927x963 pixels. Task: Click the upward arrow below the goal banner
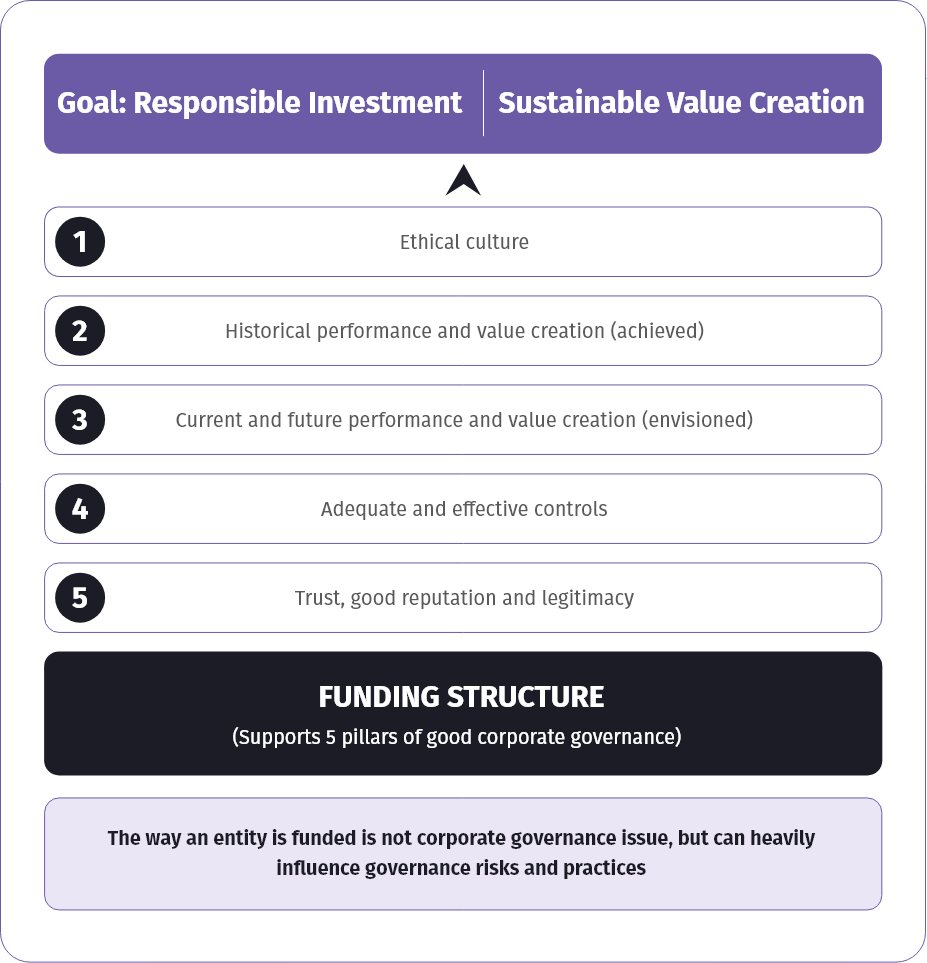coord(463,180)
